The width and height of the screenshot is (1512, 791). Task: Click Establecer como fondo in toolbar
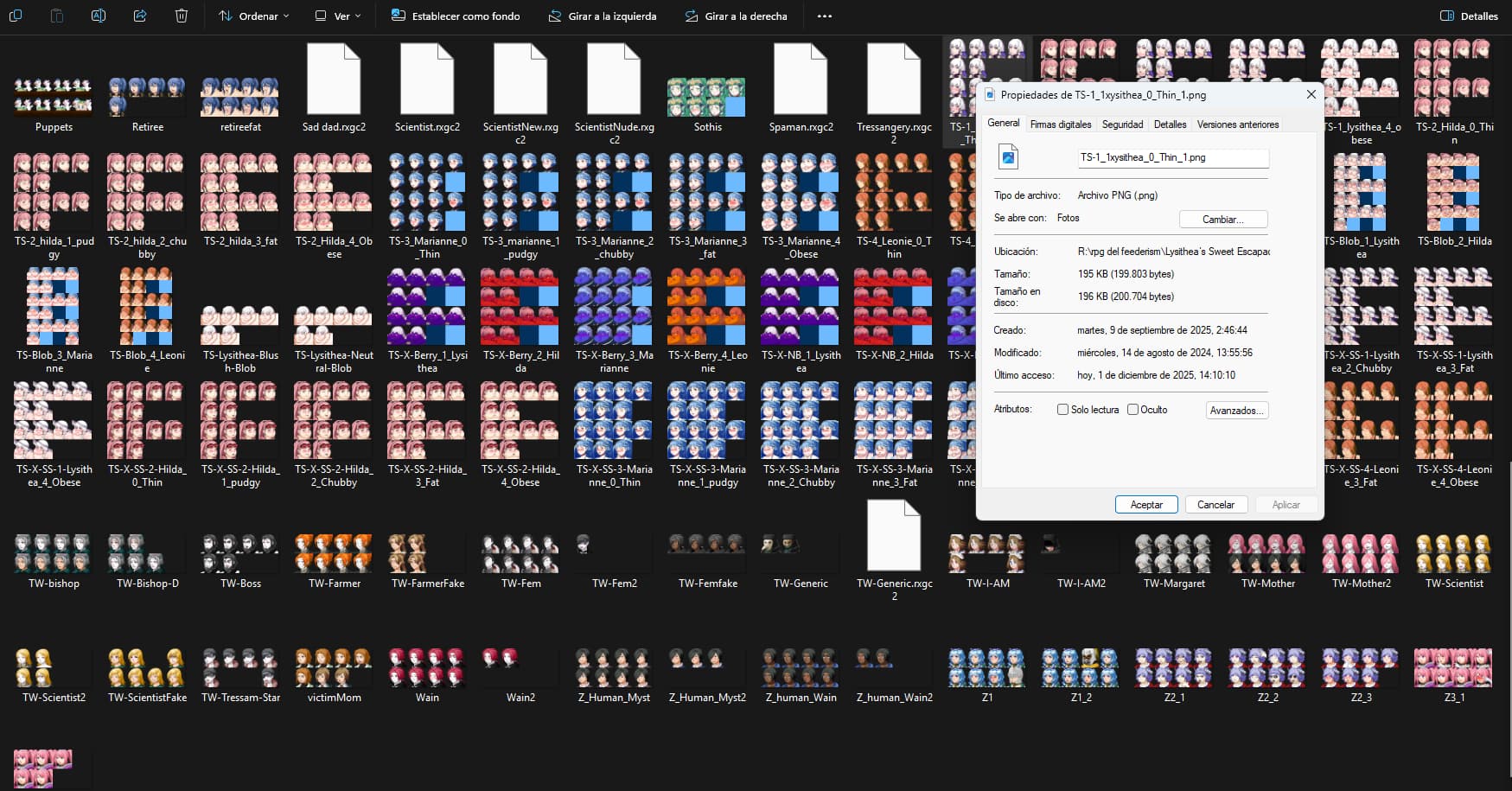(456, 16)
